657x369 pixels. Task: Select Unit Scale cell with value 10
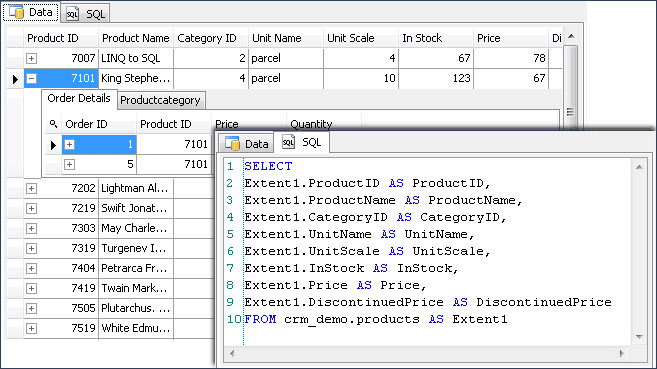[361, 78]
